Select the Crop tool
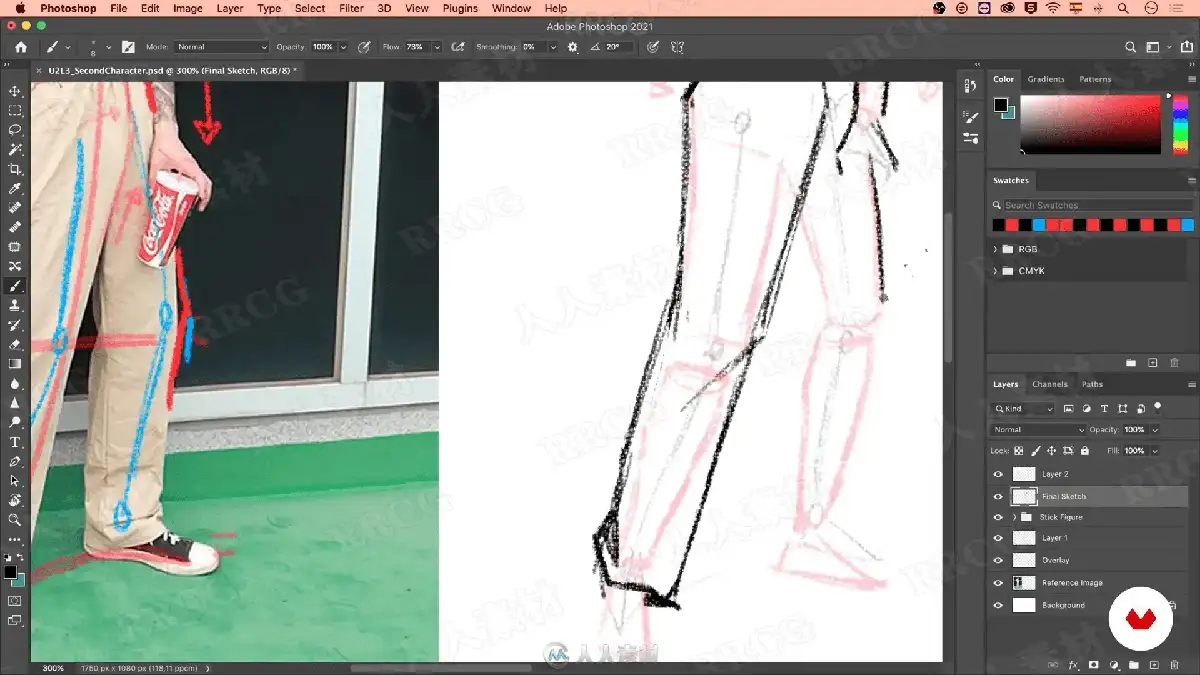Image resolution: width=1200 pixels, height=675 pixels. 15,169
